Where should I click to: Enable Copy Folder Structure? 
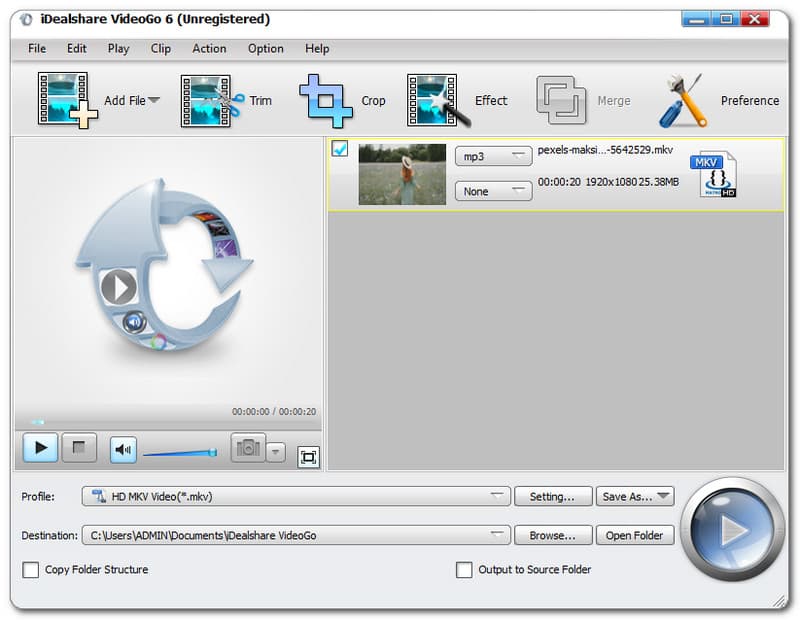pos(30,570)
